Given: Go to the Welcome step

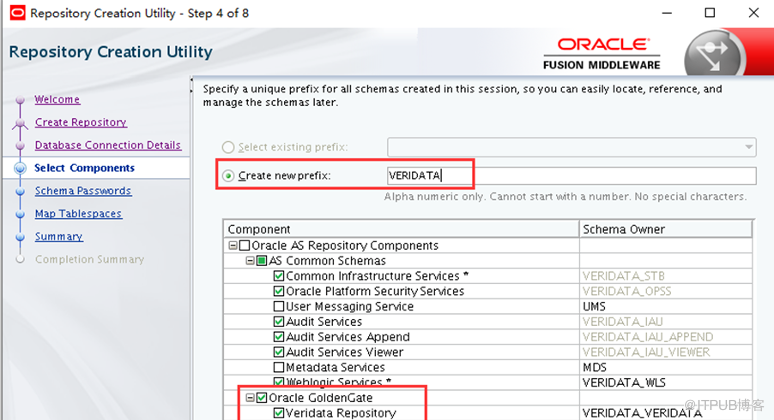Looking at the screenshot, I should pyautogui.click(x=57, y=99).
